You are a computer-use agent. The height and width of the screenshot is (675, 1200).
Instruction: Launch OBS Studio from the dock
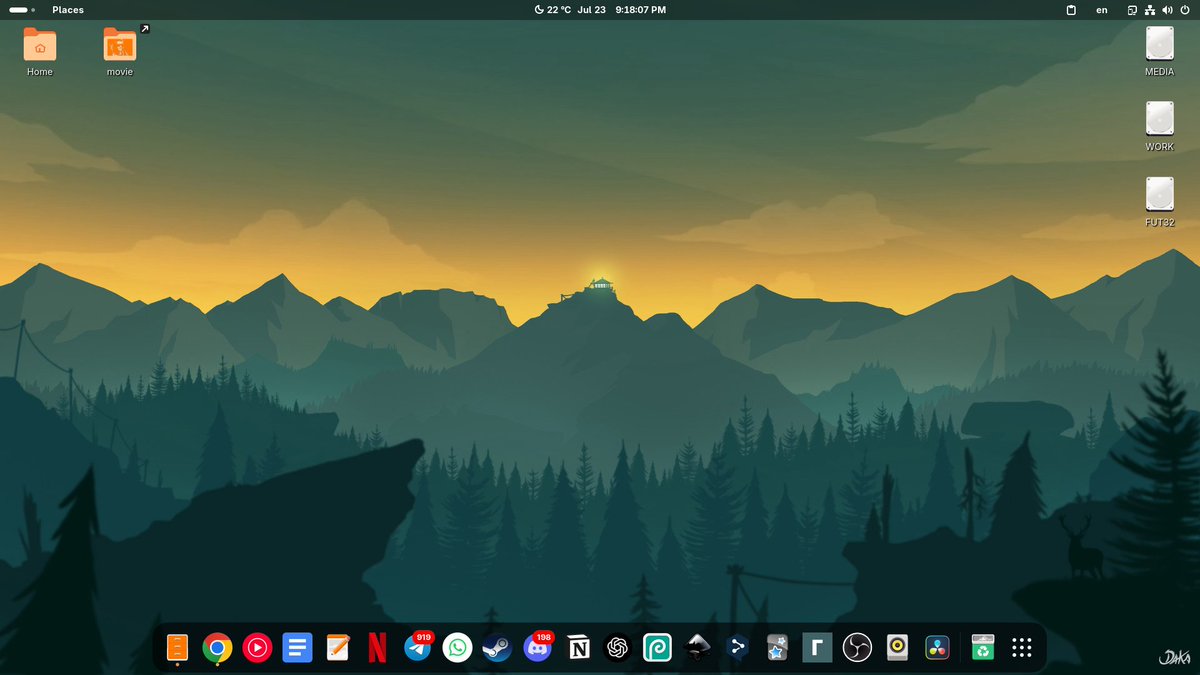[x=857, y=648]
